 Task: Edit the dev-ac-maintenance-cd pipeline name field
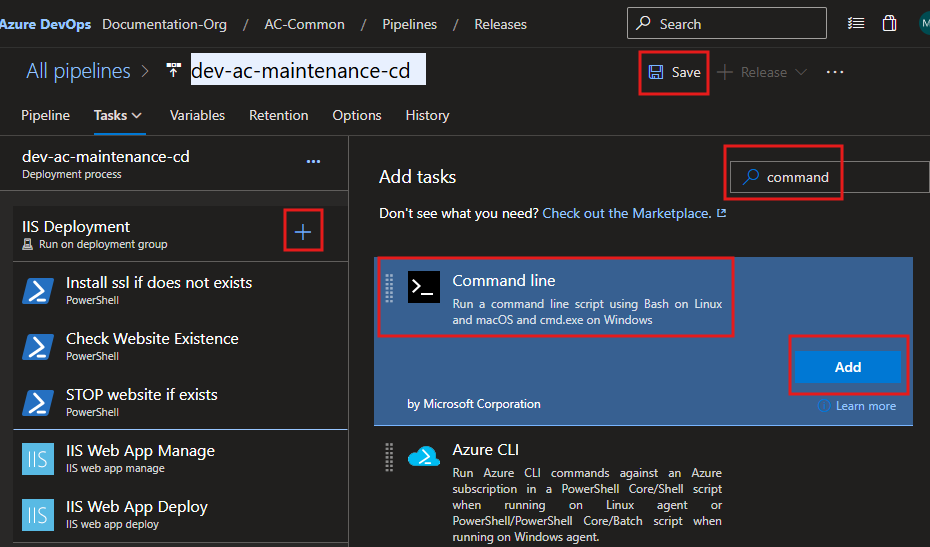coord(308,70)
